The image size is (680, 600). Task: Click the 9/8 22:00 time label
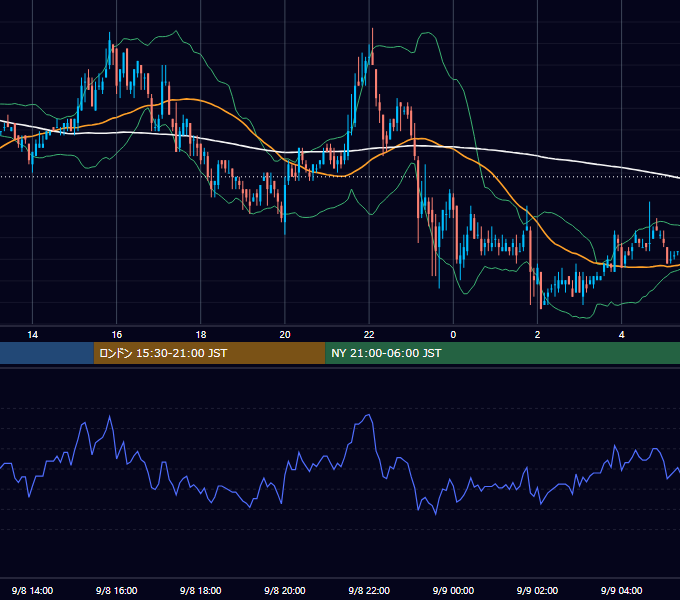click(369, 590)
